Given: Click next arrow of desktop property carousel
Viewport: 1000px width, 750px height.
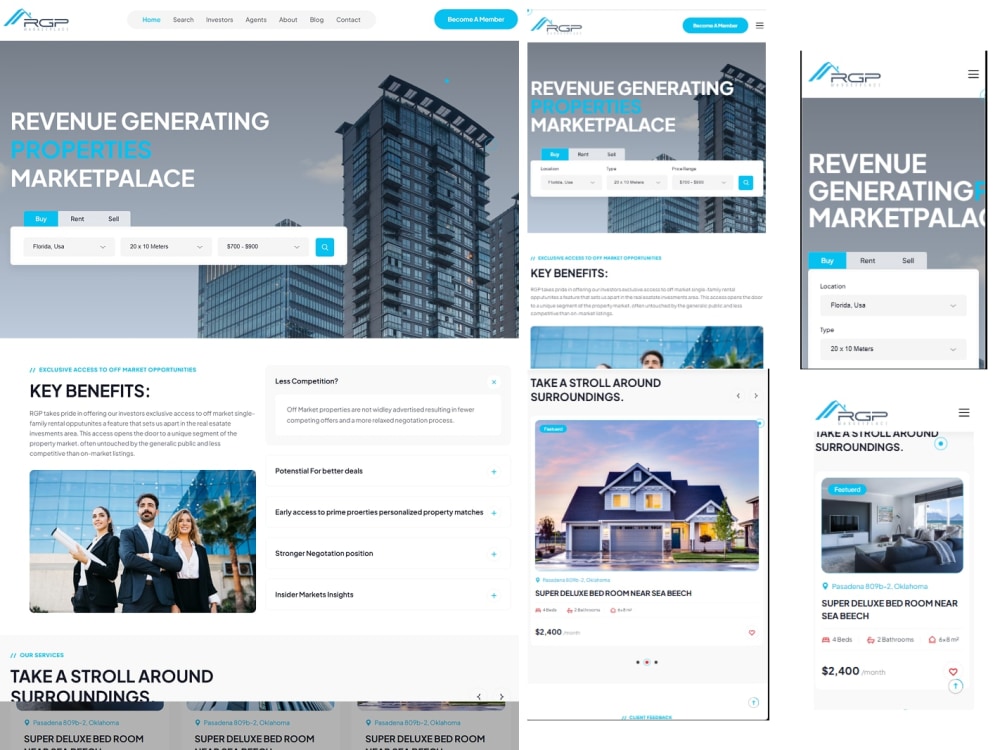Looking at the screenshot, I should pos(501,696).
